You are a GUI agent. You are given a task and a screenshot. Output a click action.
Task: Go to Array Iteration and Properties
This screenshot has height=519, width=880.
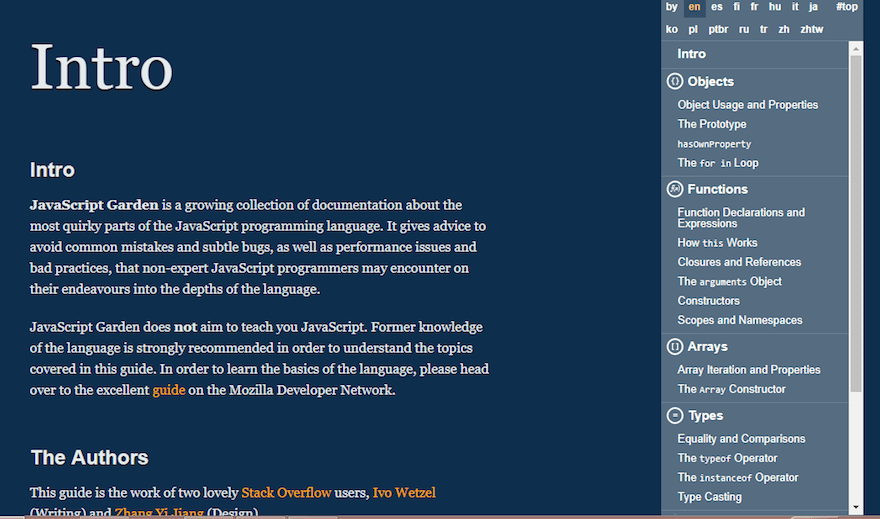(x=749, y=370)
